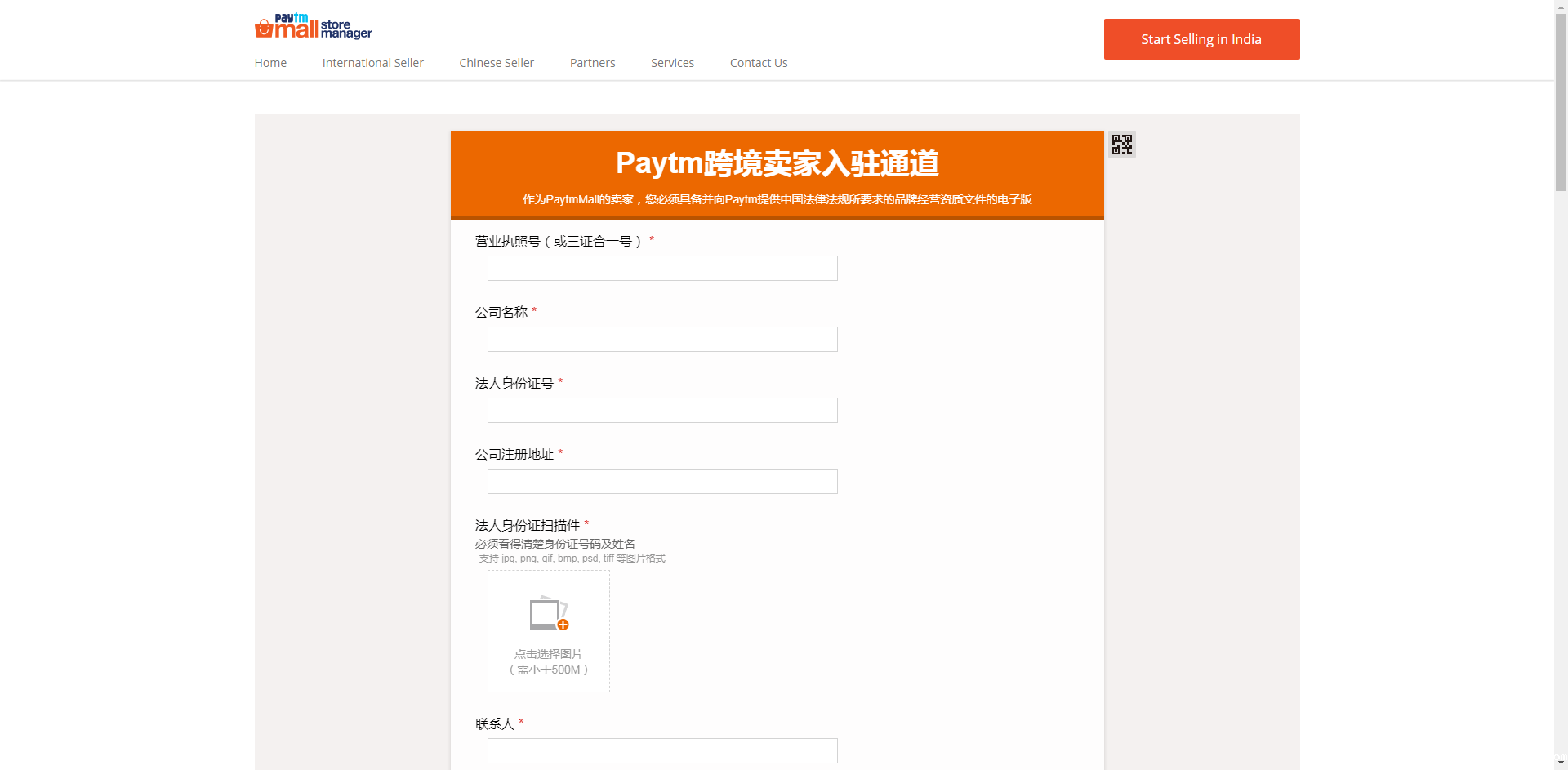
Task: Open the QR code icon beside the form
Action: (1121, 145)
